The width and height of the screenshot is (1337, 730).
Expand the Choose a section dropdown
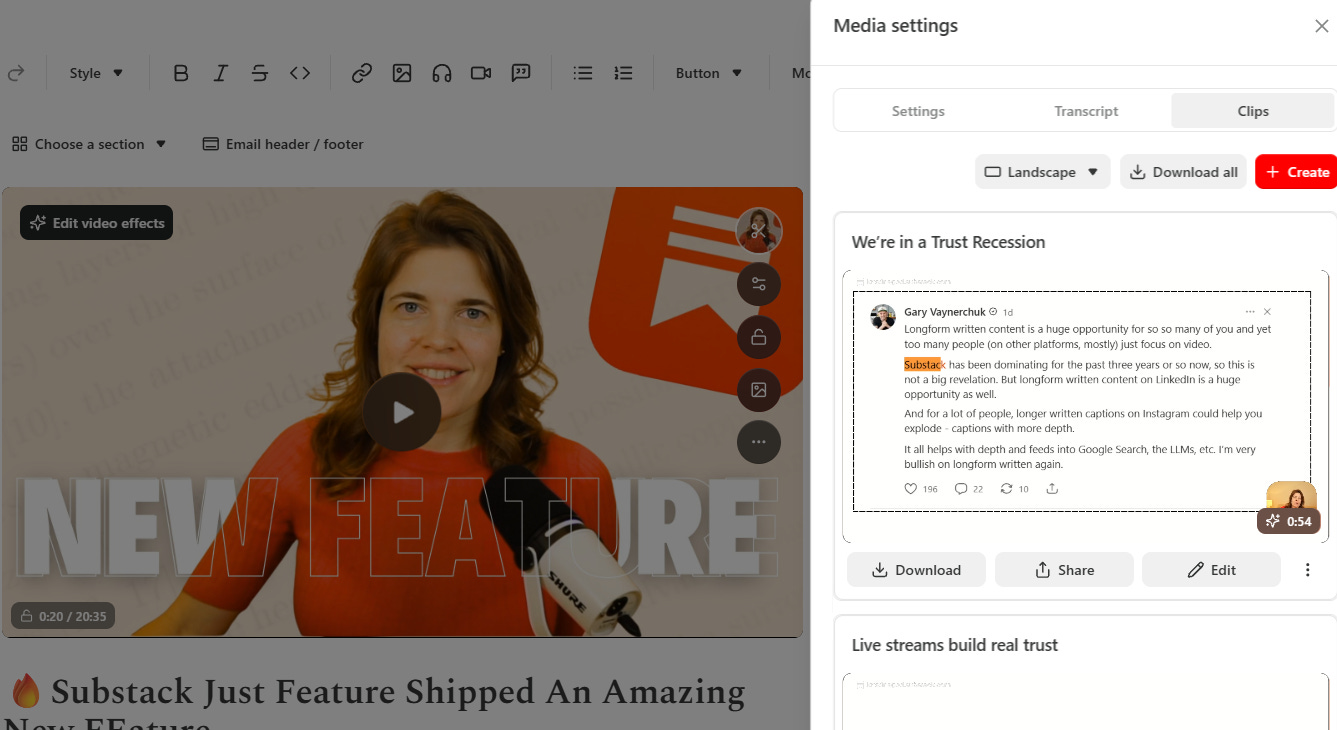click(x=89, y=144)
